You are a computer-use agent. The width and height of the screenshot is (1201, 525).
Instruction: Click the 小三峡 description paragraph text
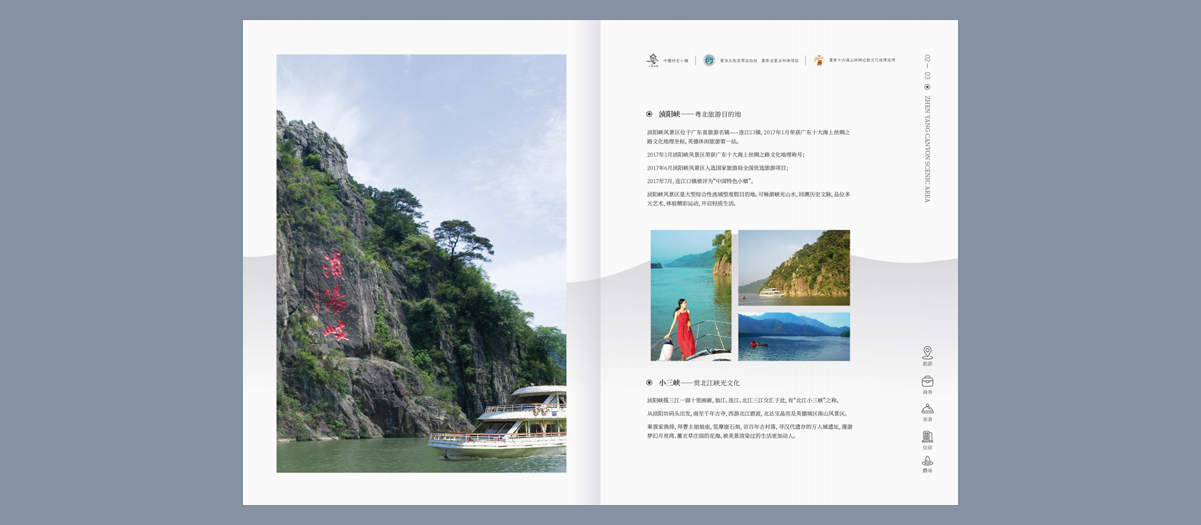749,418
